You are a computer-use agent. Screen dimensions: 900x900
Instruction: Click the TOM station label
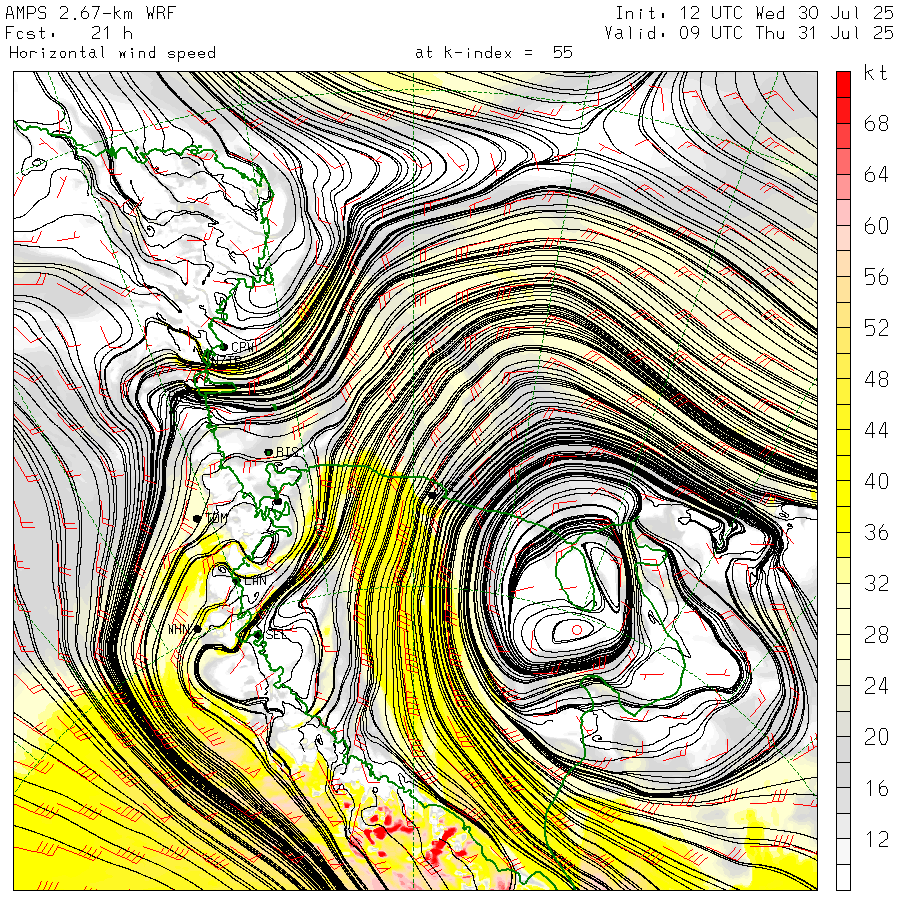pyautogui.click(x=216, y=518)
